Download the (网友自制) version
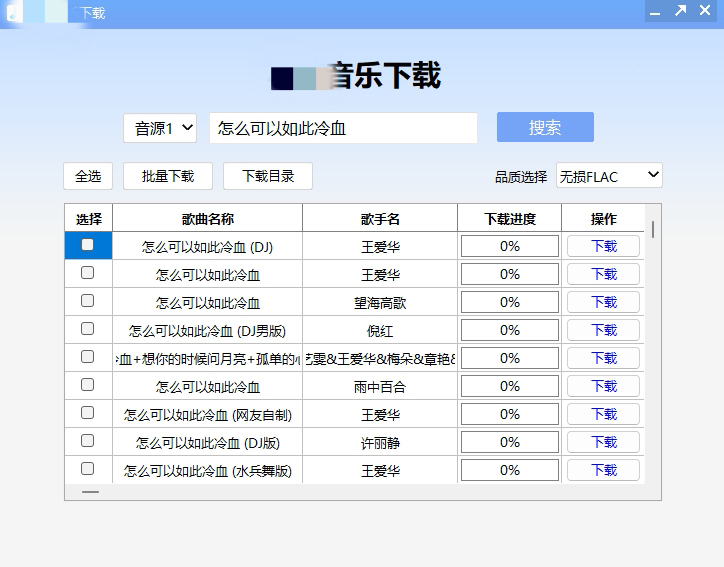Screen dimensions: 724x567 click(603, 414)
